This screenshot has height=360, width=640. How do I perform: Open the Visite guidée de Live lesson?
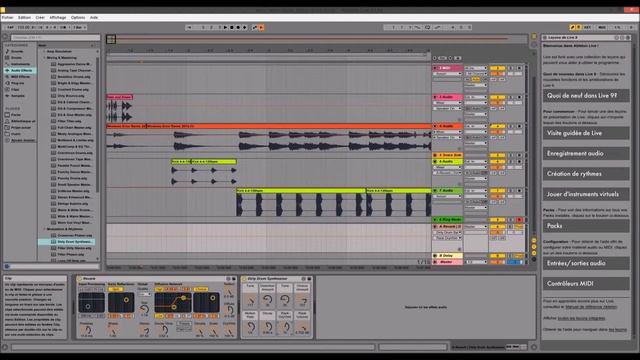(x=586, y=133)
